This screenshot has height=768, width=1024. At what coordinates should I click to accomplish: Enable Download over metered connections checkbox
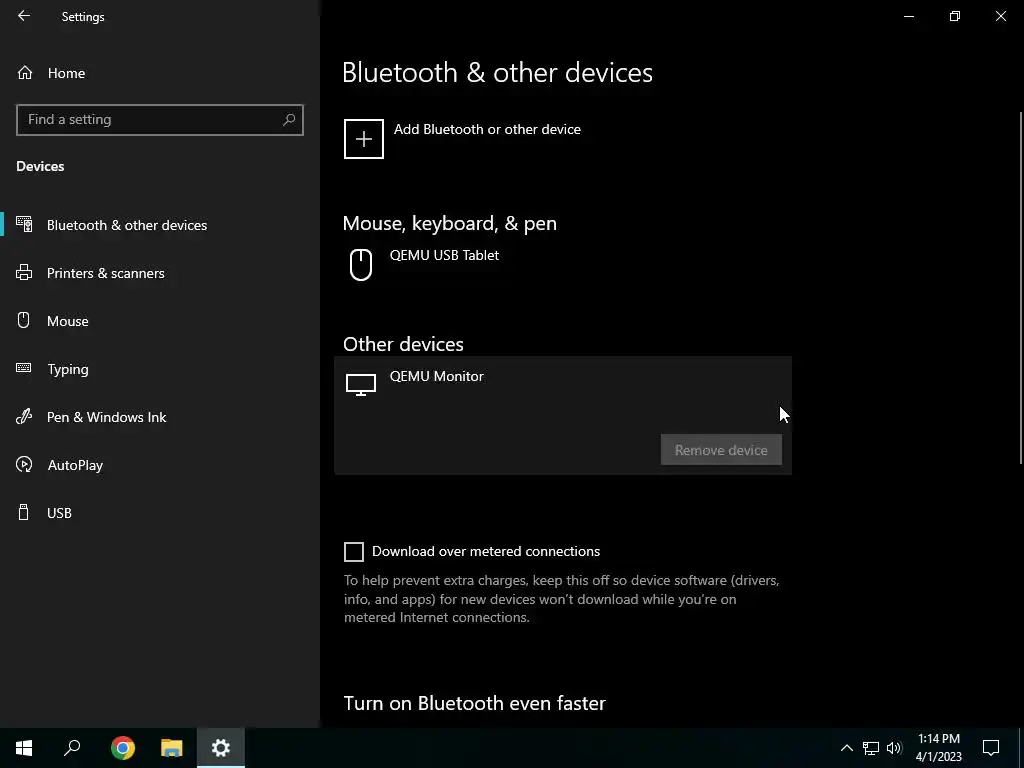354,552
